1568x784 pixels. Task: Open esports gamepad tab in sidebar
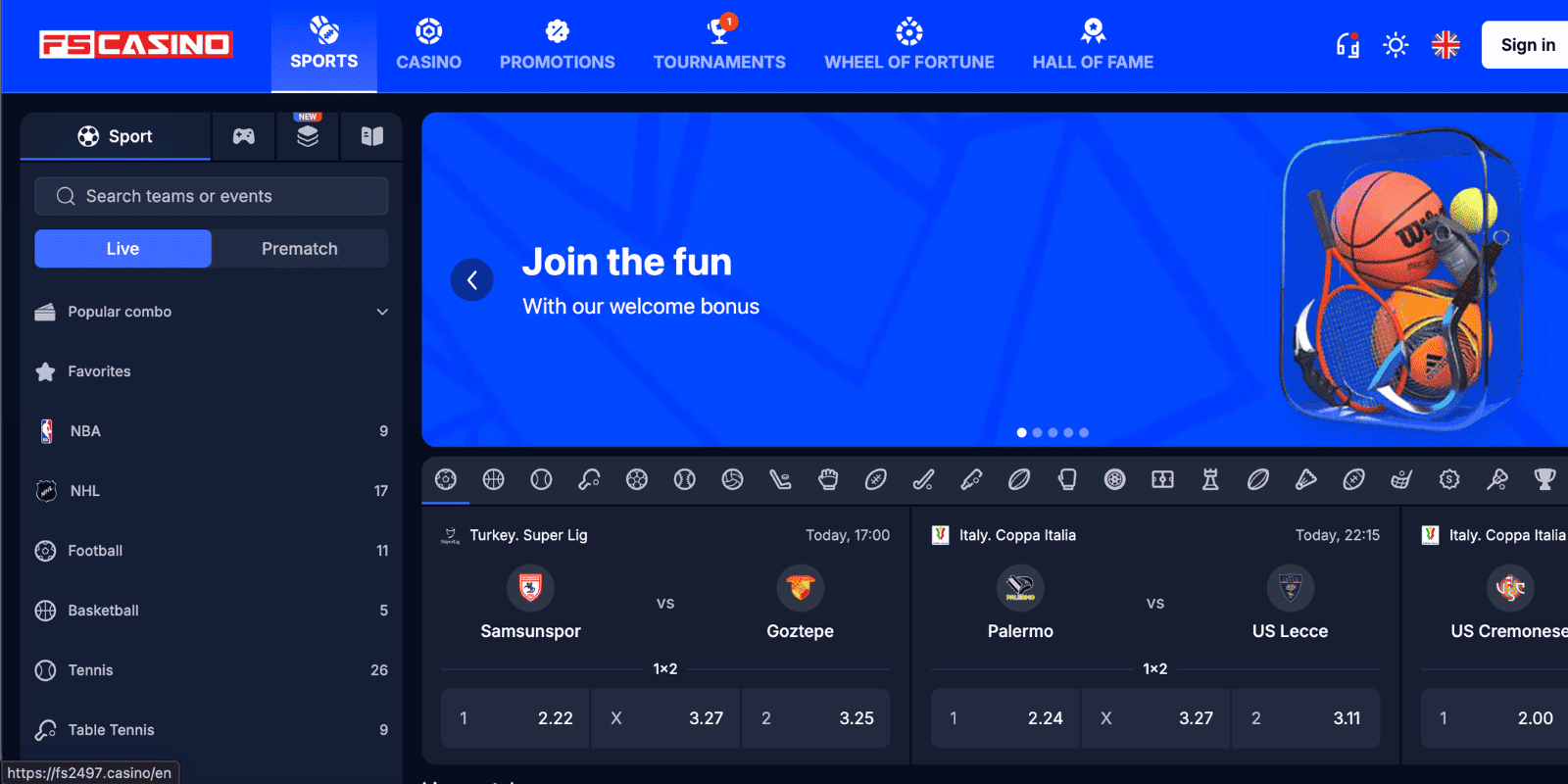(243, 136)
